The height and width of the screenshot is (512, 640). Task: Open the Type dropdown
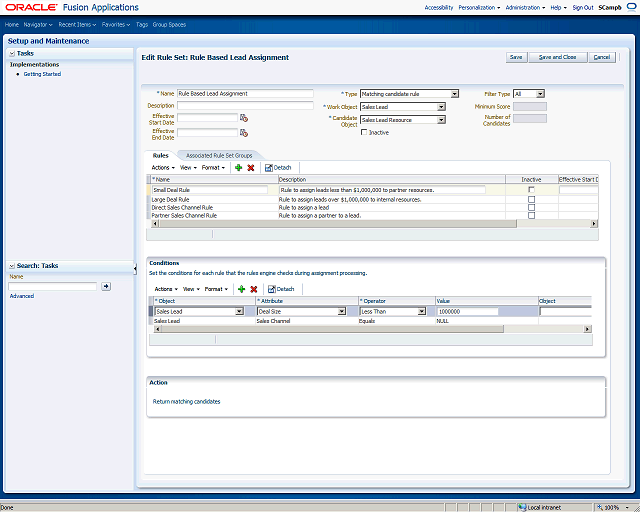click(455, 94)
